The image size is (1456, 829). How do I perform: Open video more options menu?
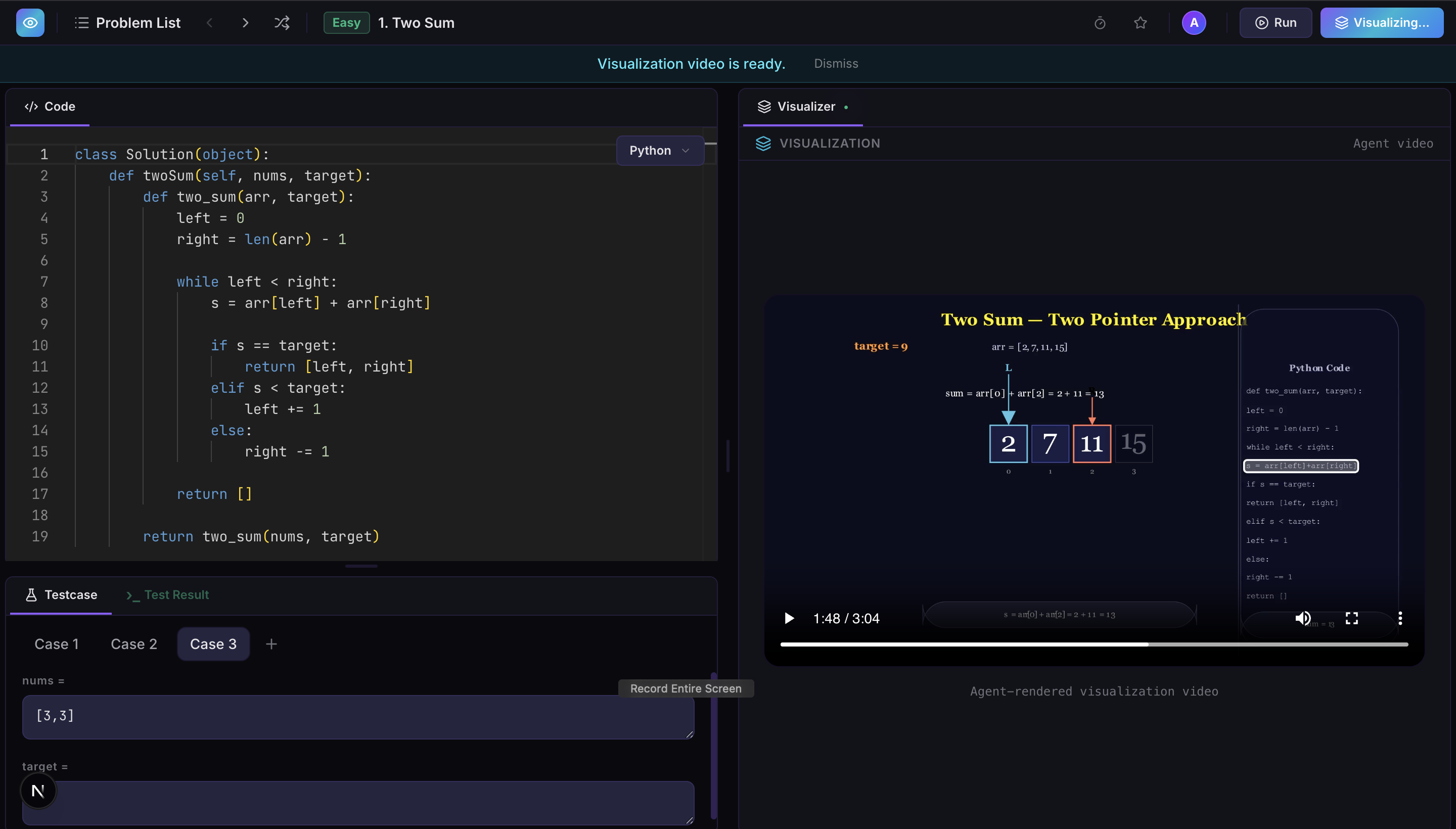1400,618
